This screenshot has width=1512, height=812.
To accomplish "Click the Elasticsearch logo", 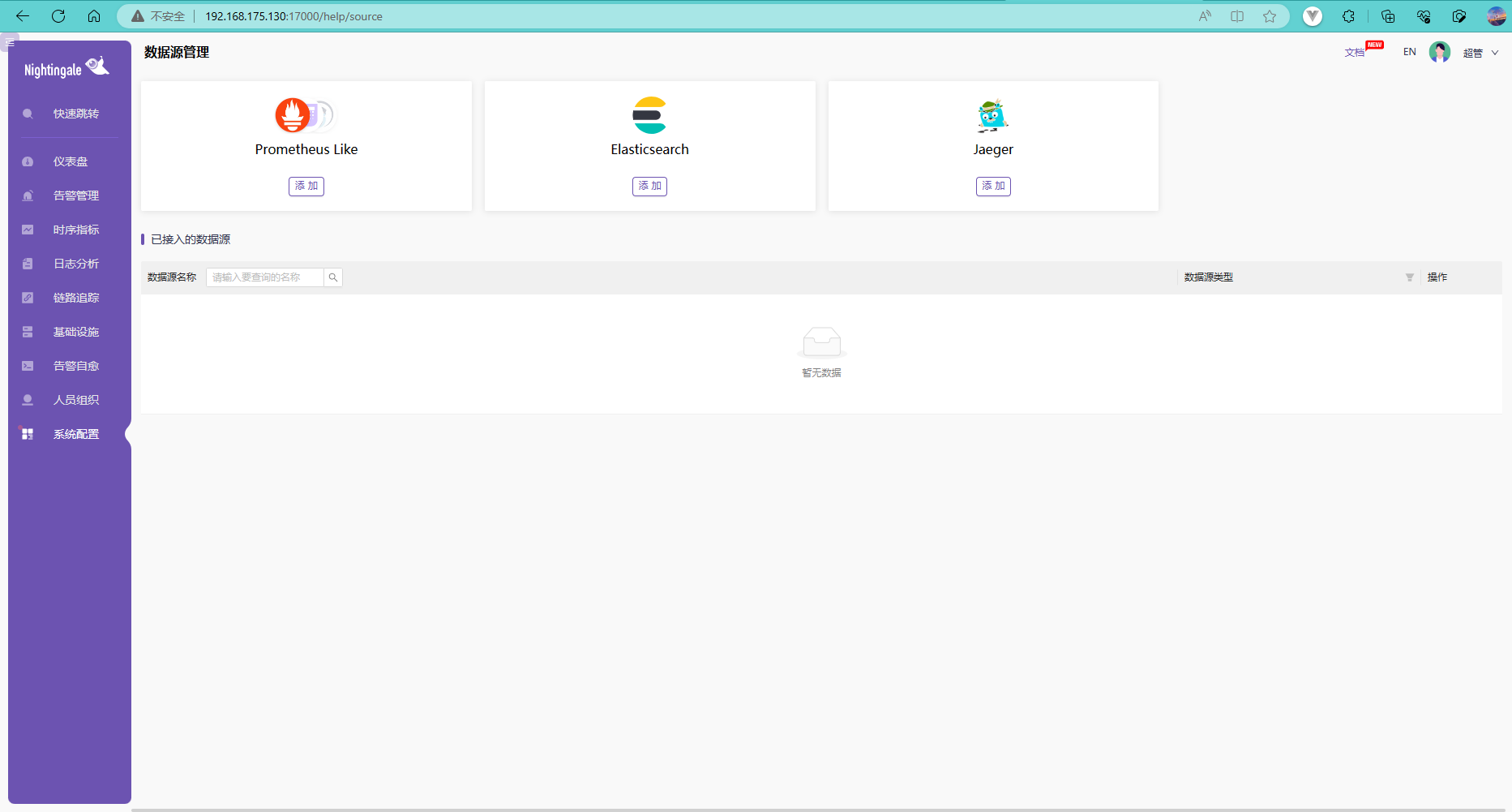I will pyautogui.click(x=649, y=115).
